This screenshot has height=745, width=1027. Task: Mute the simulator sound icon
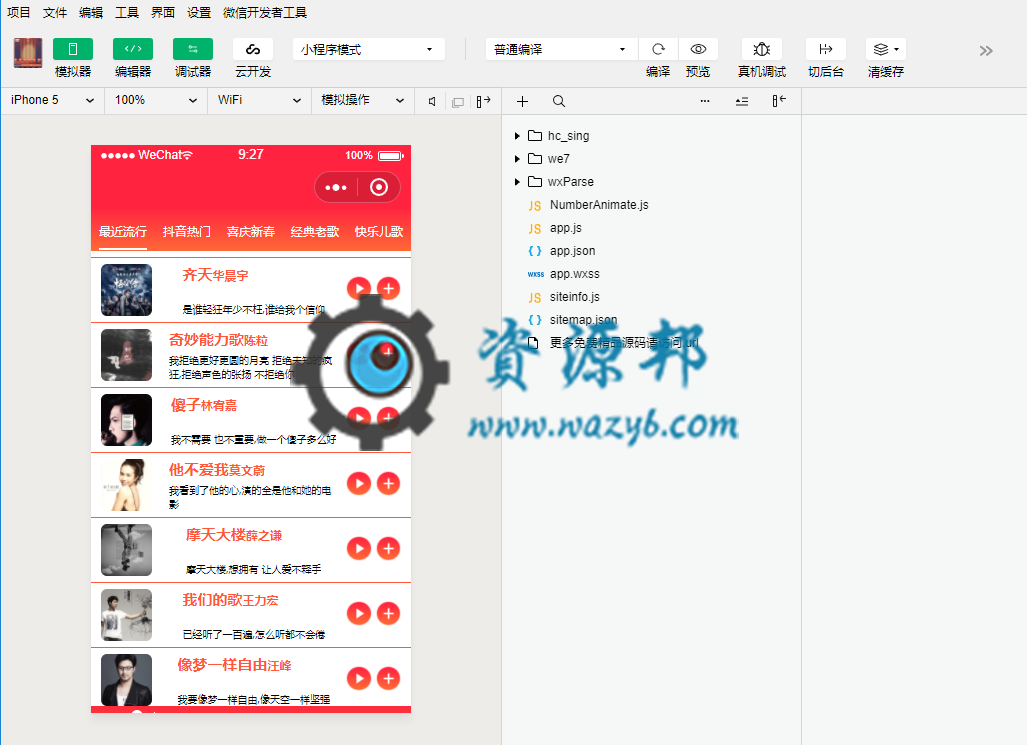click(x=432, y=102)
